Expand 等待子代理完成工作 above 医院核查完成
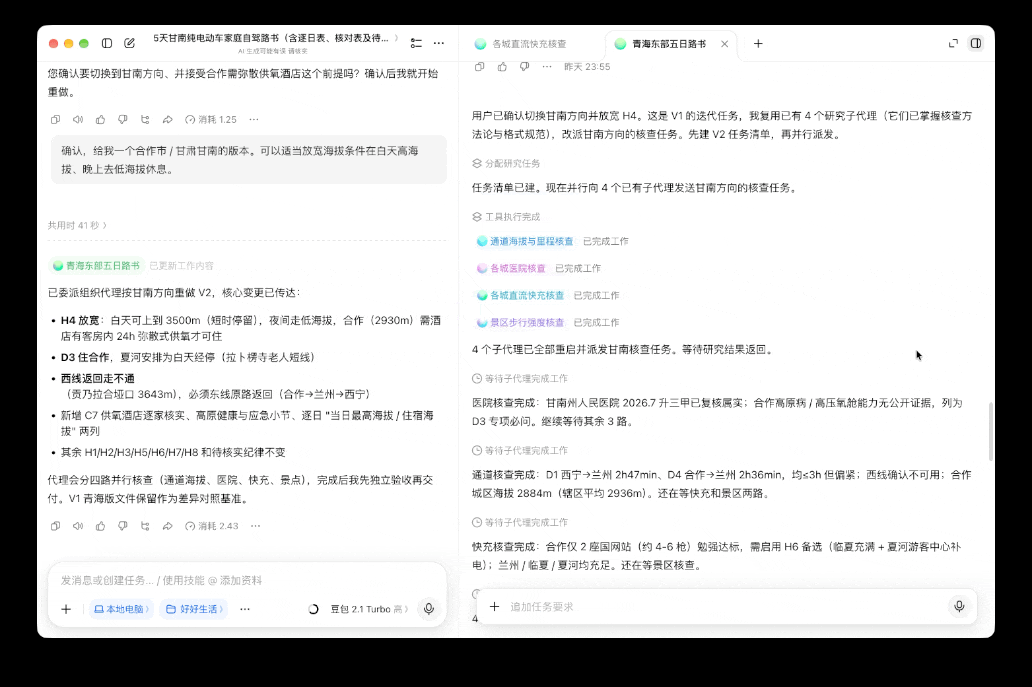This screenshot has width=1032, height=687. tap(520, 378)
